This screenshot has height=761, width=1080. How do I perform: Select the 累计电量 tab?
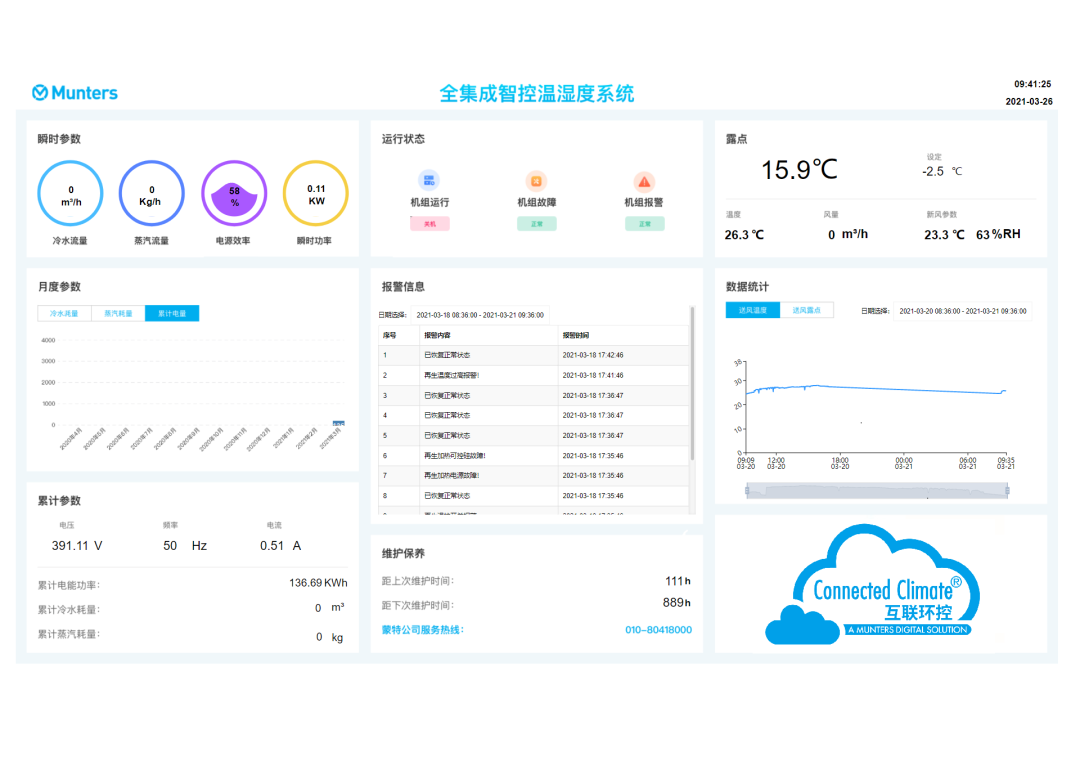click(172, 313)
